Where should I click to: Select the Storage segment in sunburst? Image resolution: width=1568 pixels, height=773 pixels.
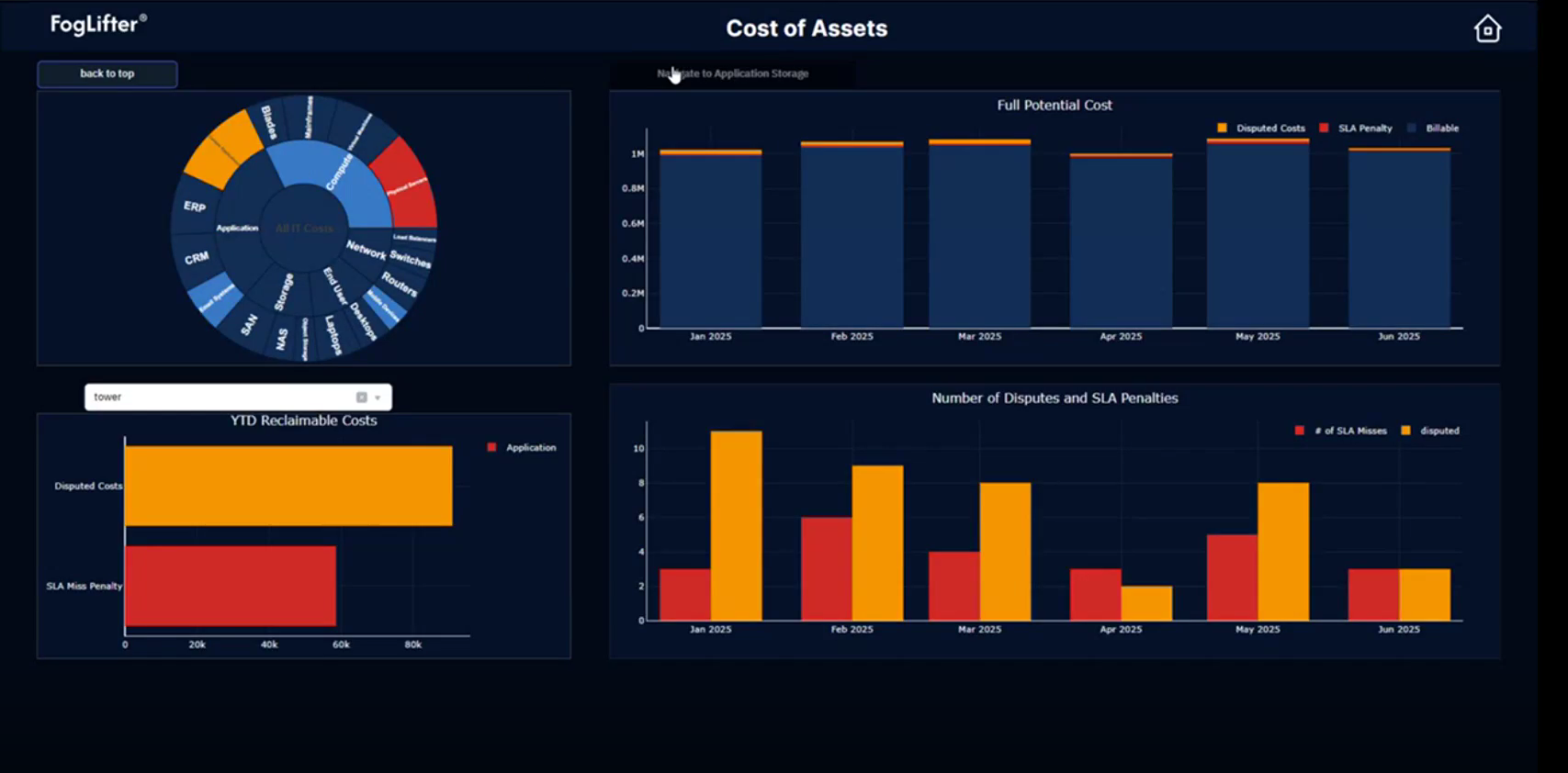pyautogui.click(x=283, y=292)
